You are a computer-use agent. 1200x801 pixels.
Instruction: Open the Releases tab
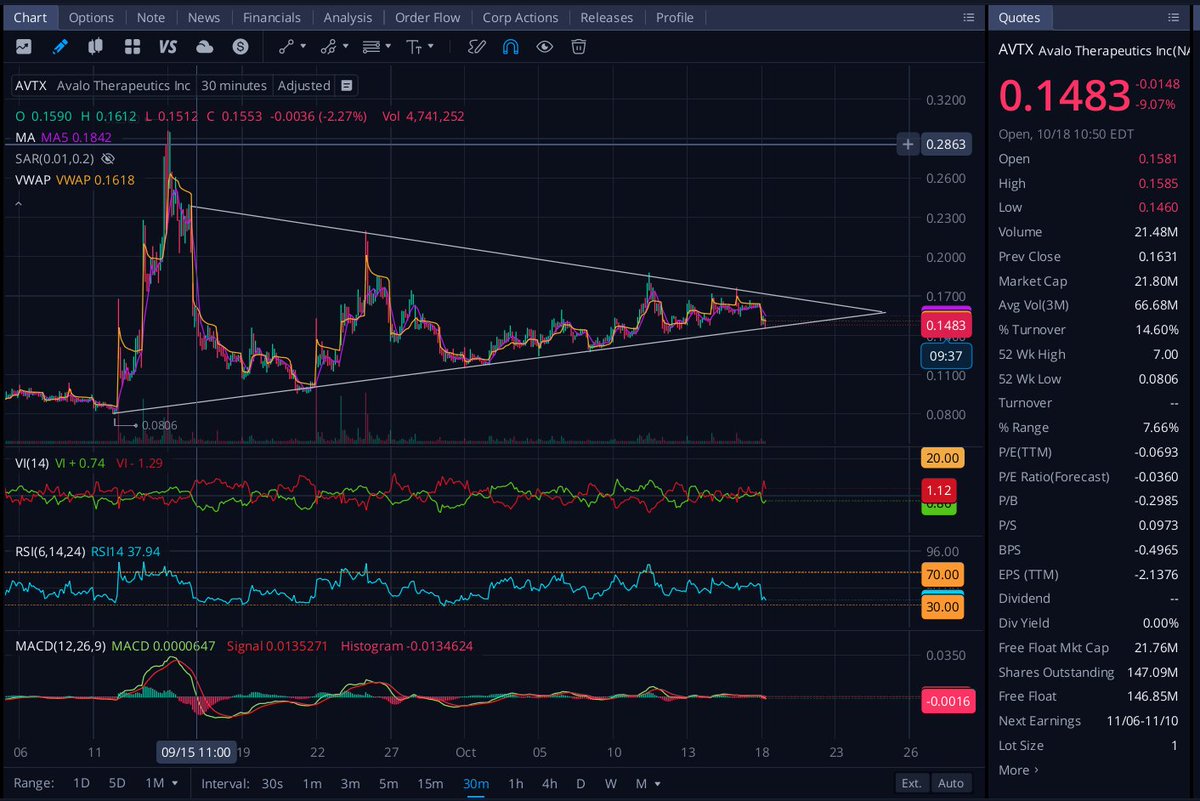point(607,17)
